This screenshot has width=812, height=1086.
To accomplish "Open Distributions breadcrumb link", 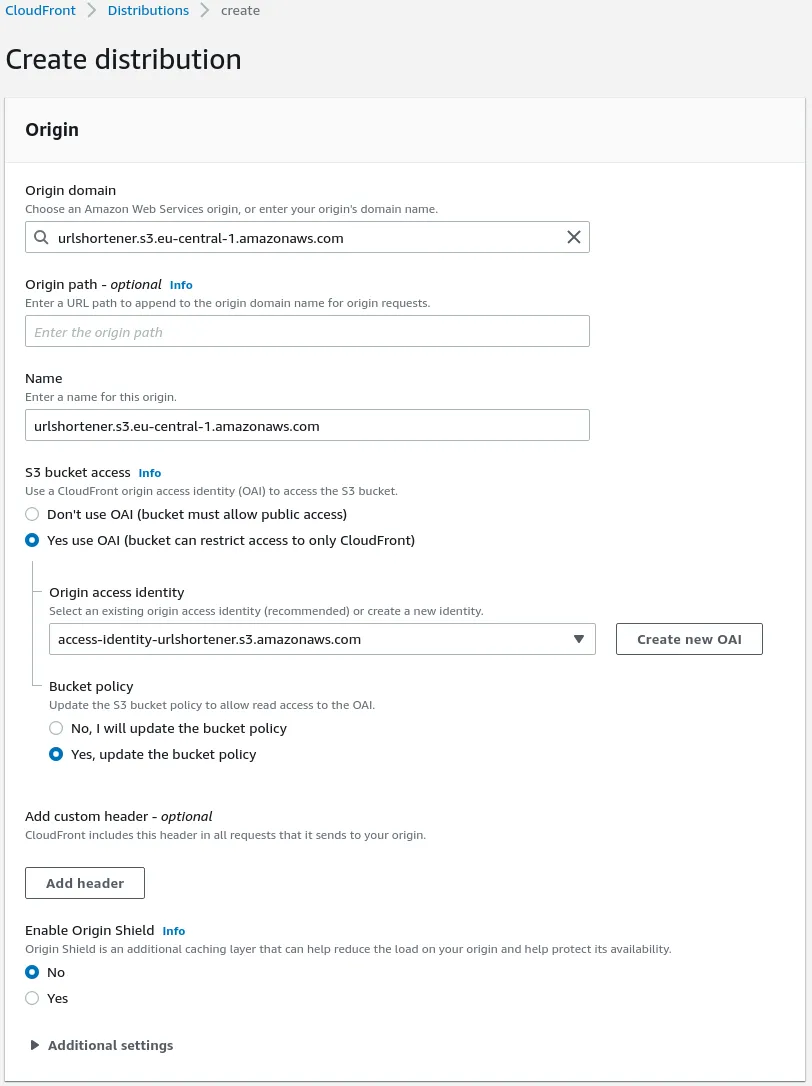I will click(x=148, y=11).
